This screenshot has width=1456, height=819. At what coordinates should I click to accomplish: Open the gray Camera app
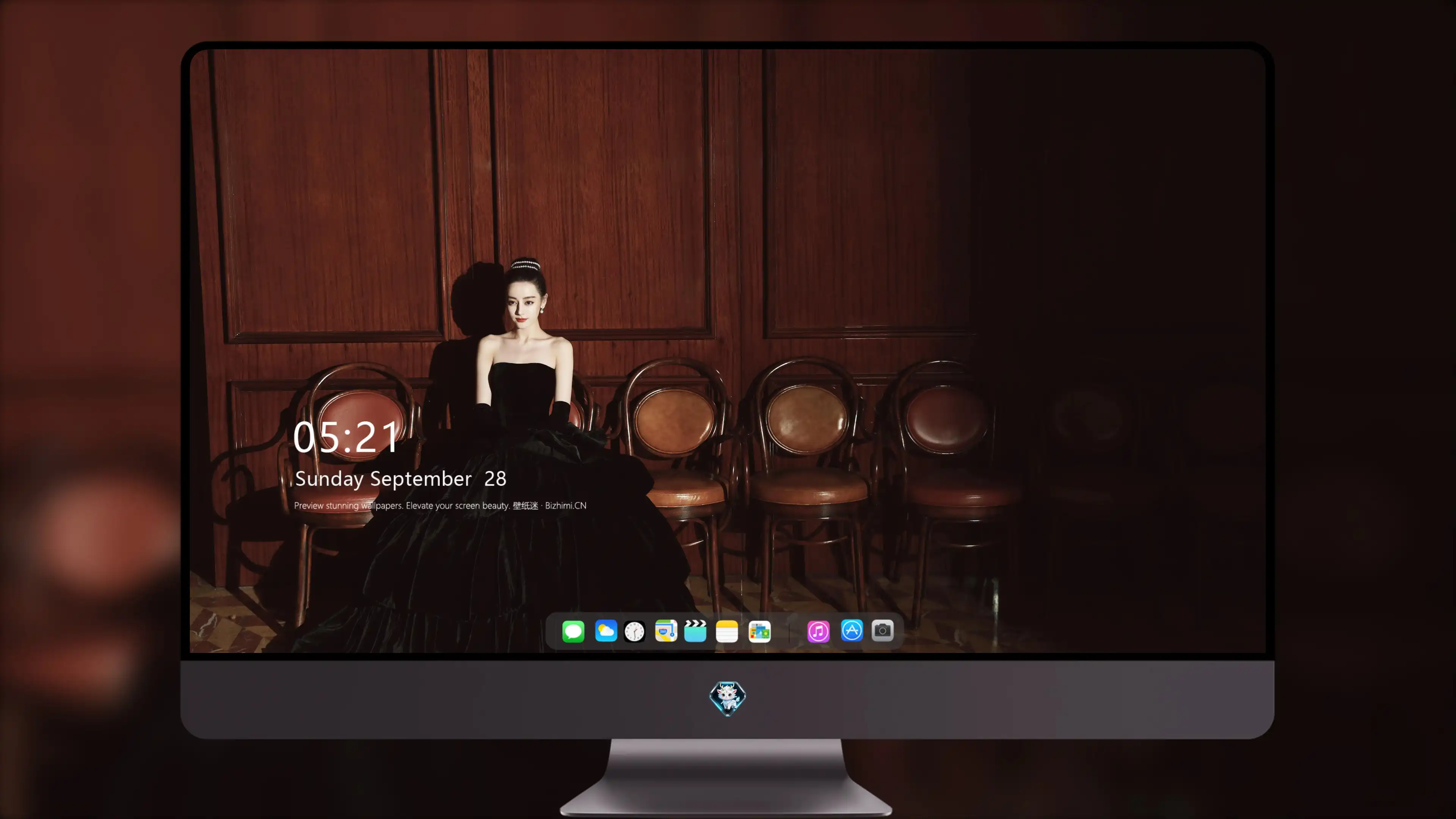[882, 630]
